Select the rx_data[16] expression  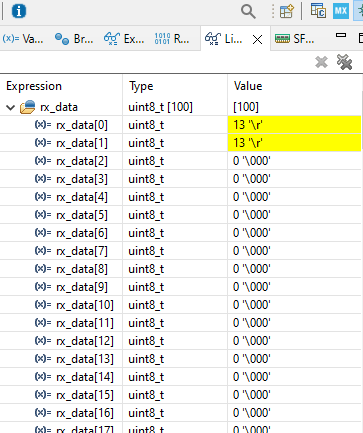click(x=85, y=413)
